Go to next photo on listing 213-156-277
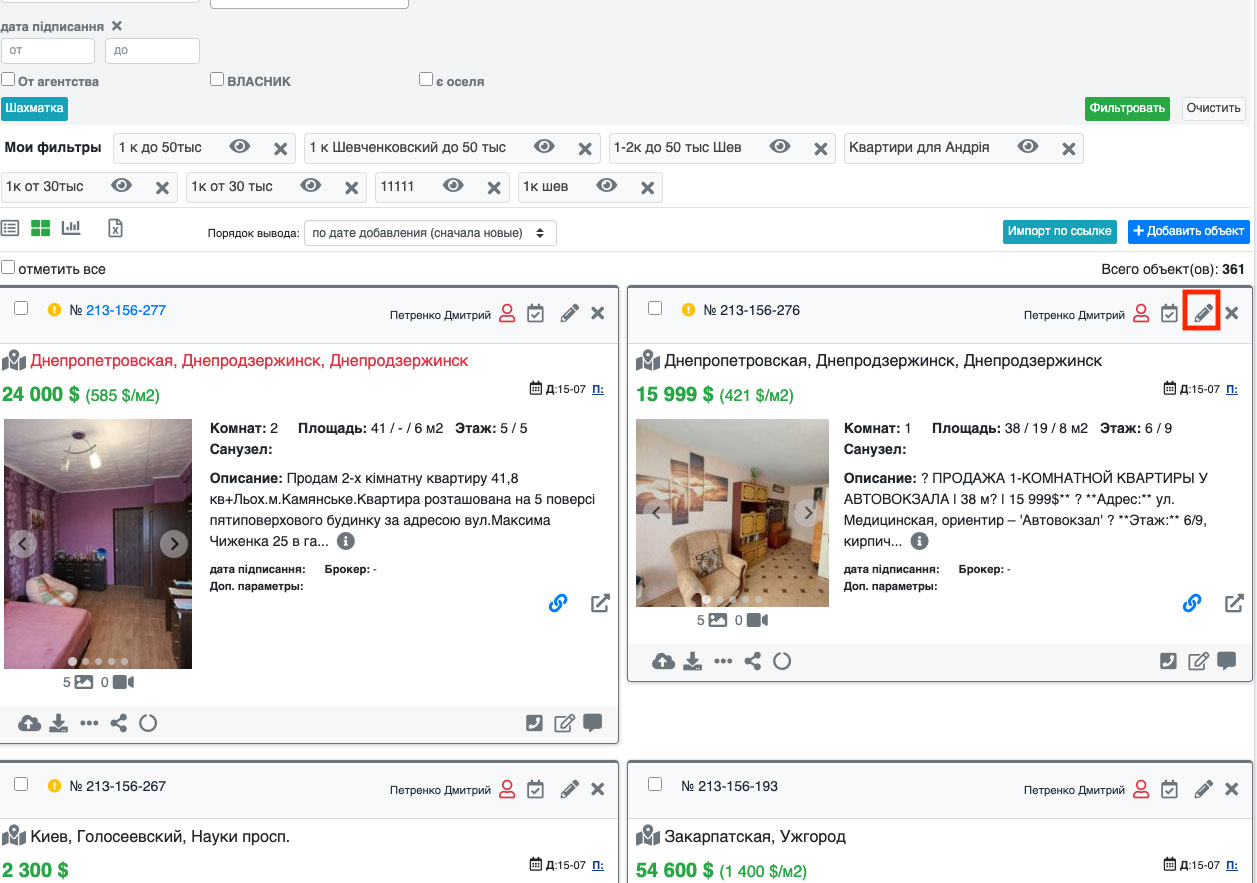Image resolution: width=1257 pixels, height=883 pixels. coord(174,543)
